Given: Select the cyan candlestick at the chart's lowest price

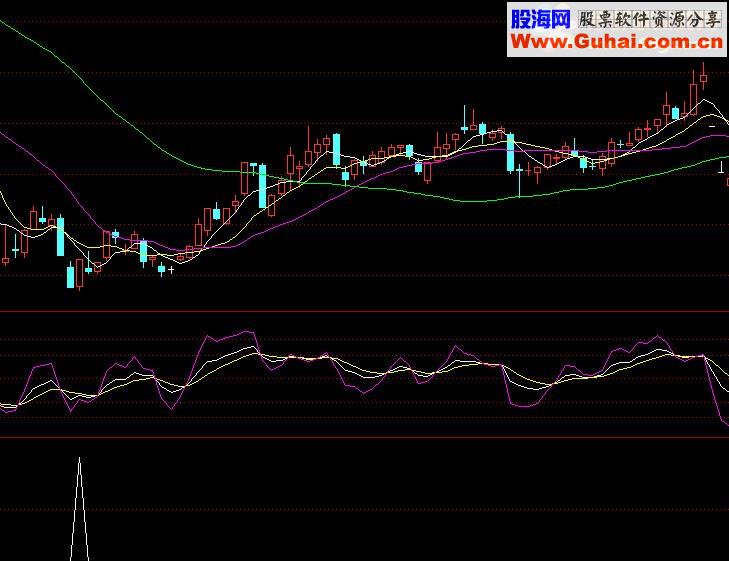Looking at the screenshot, I should [x=70, y=275].
